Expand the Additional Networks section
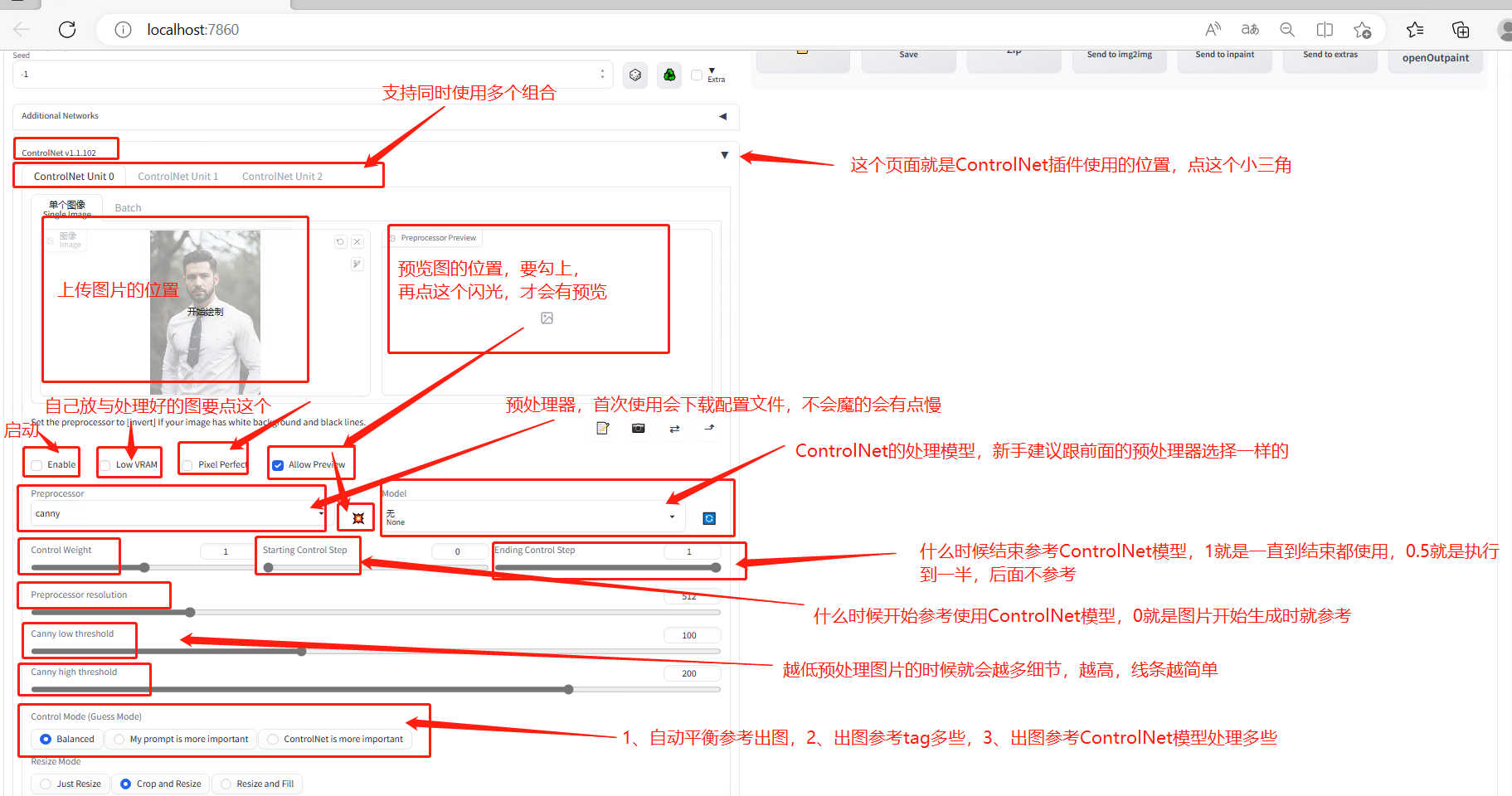The height and width of the screenshot is (796, 1512). (x=722, y=116)
